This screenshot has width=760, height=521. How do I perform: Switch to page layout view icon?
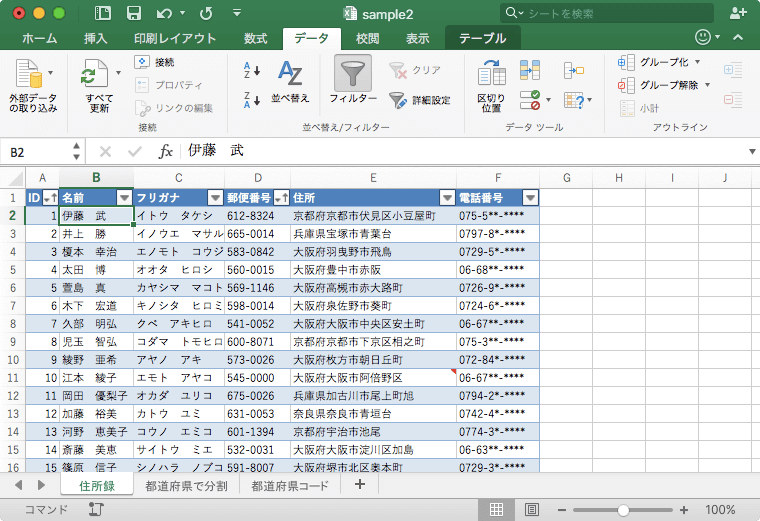pos(532,509)
